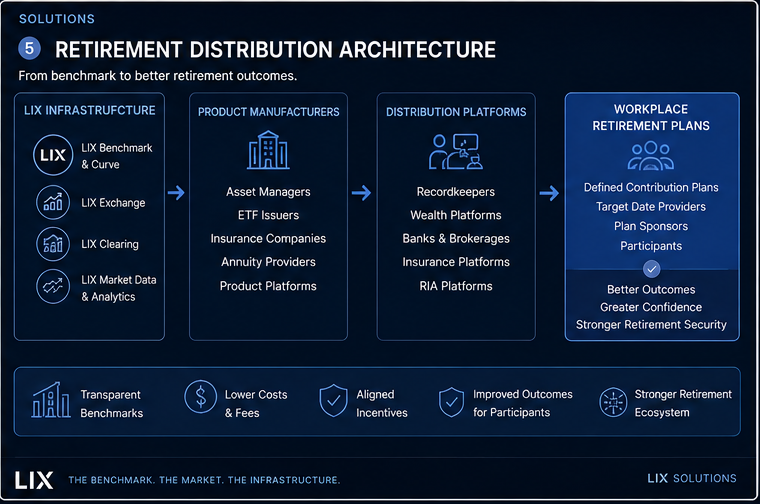Image resolution: width=760 pixels, height=504 pixels.
Task: Click the LIX circle logo icon
Action: coord(53,155)
